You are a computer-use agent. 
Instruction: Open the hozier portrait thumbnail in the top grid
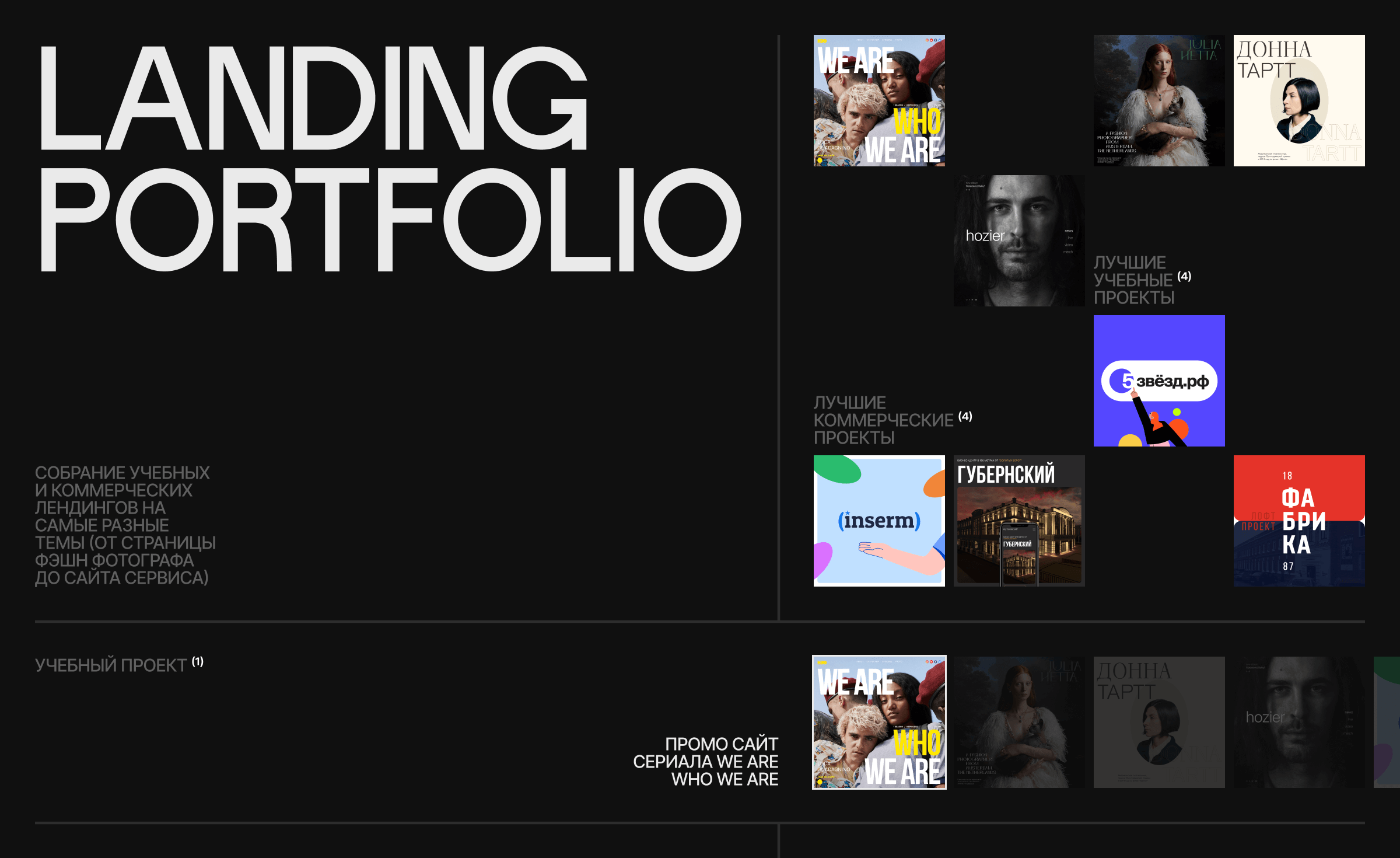[x=1019, y=240]
